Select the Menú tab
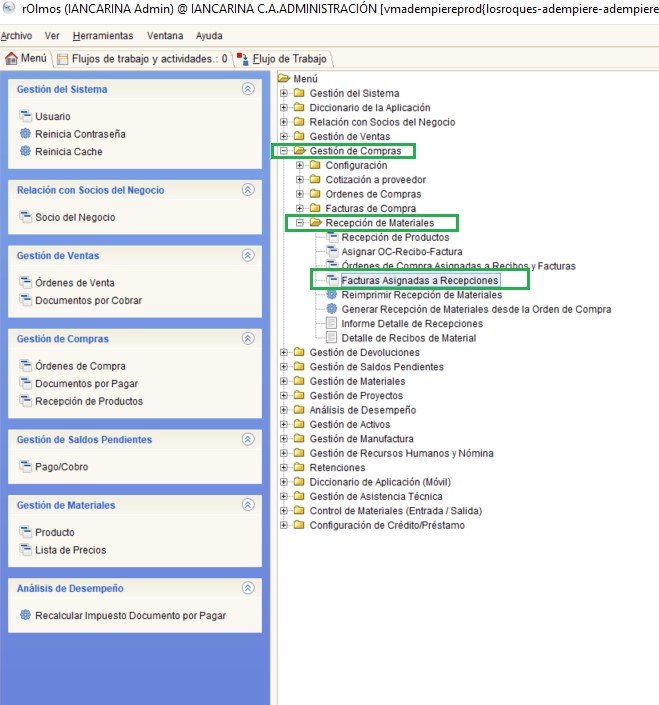The width and height of the screenshot is (659, 705). coord(26,58)
